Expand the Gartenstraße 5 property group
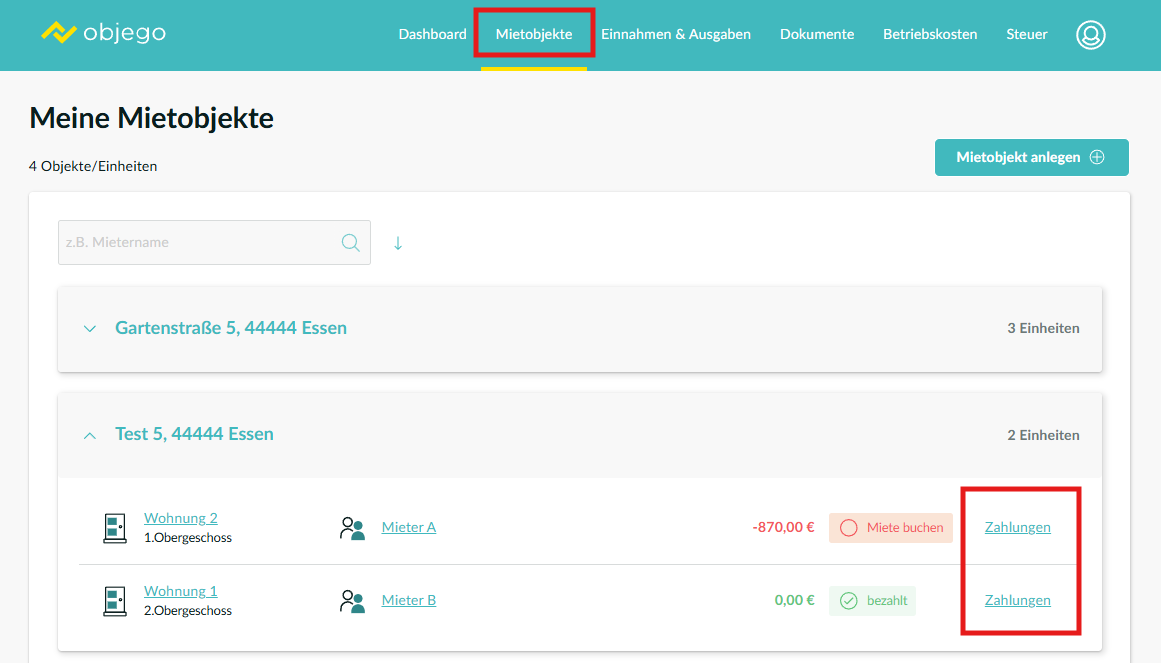This screenshot has height=663, width=1161. (90, 329)
